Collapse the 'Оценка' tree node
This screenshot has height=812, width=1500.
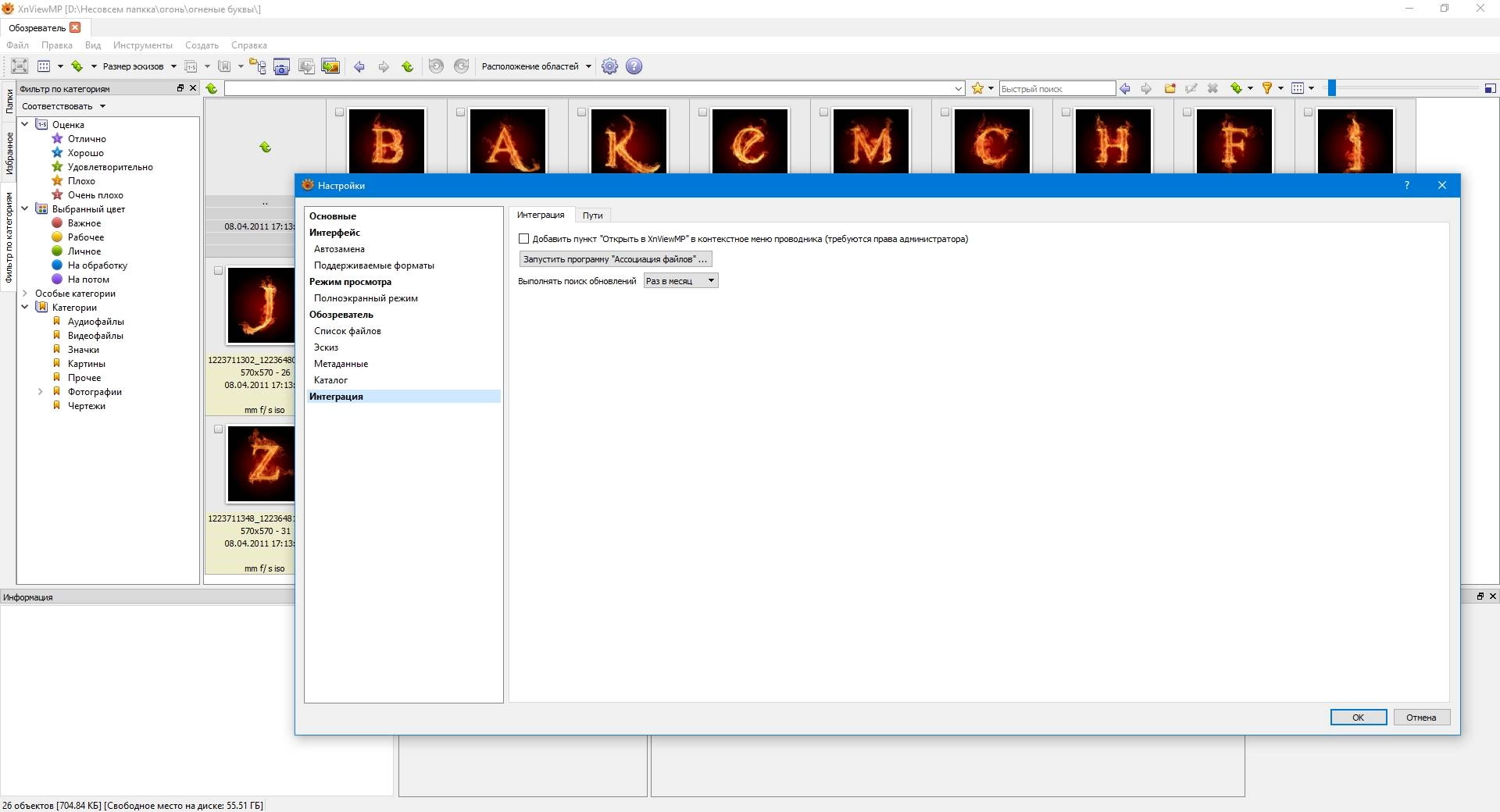point(25,124)
